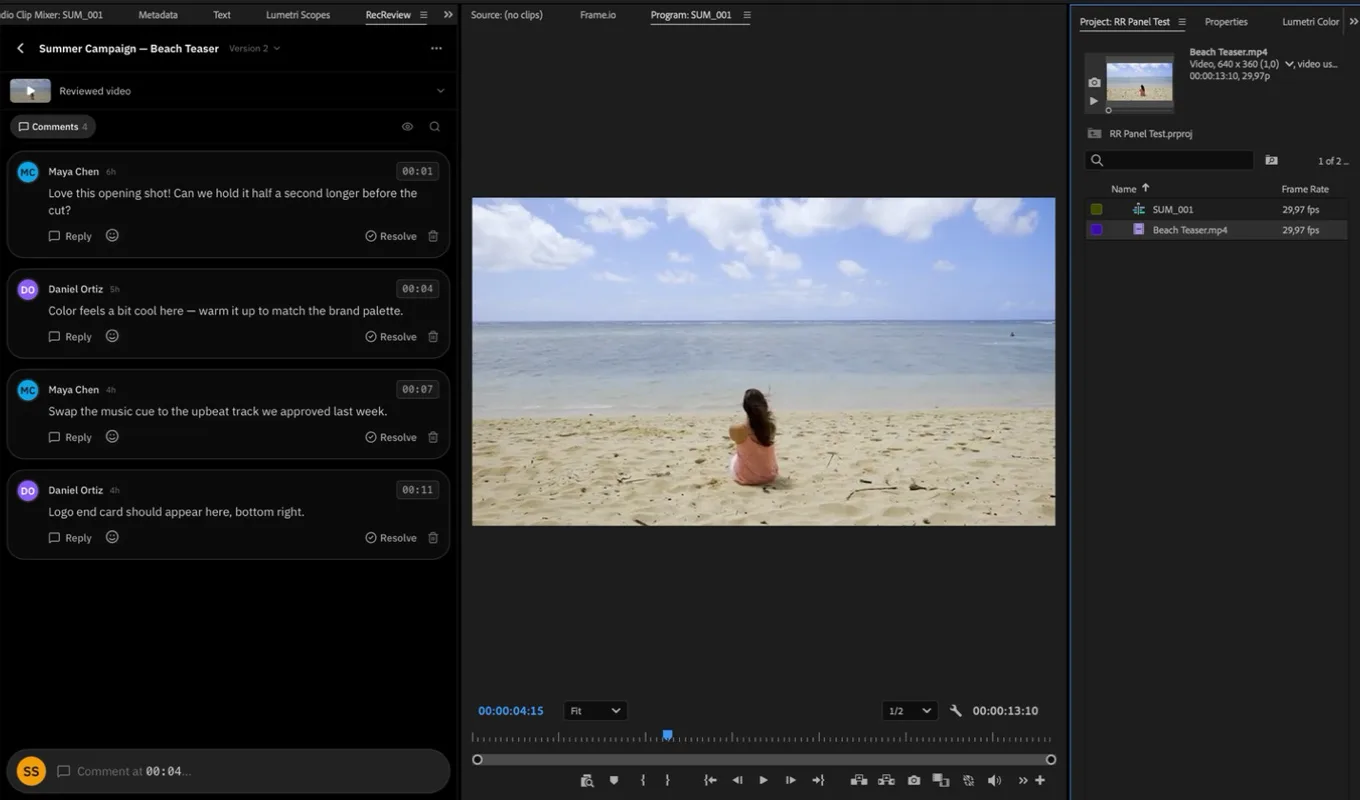Screen dimensions: 1360x800
Task: Search comments with the magnifier icon
Action: coord(434,127)
